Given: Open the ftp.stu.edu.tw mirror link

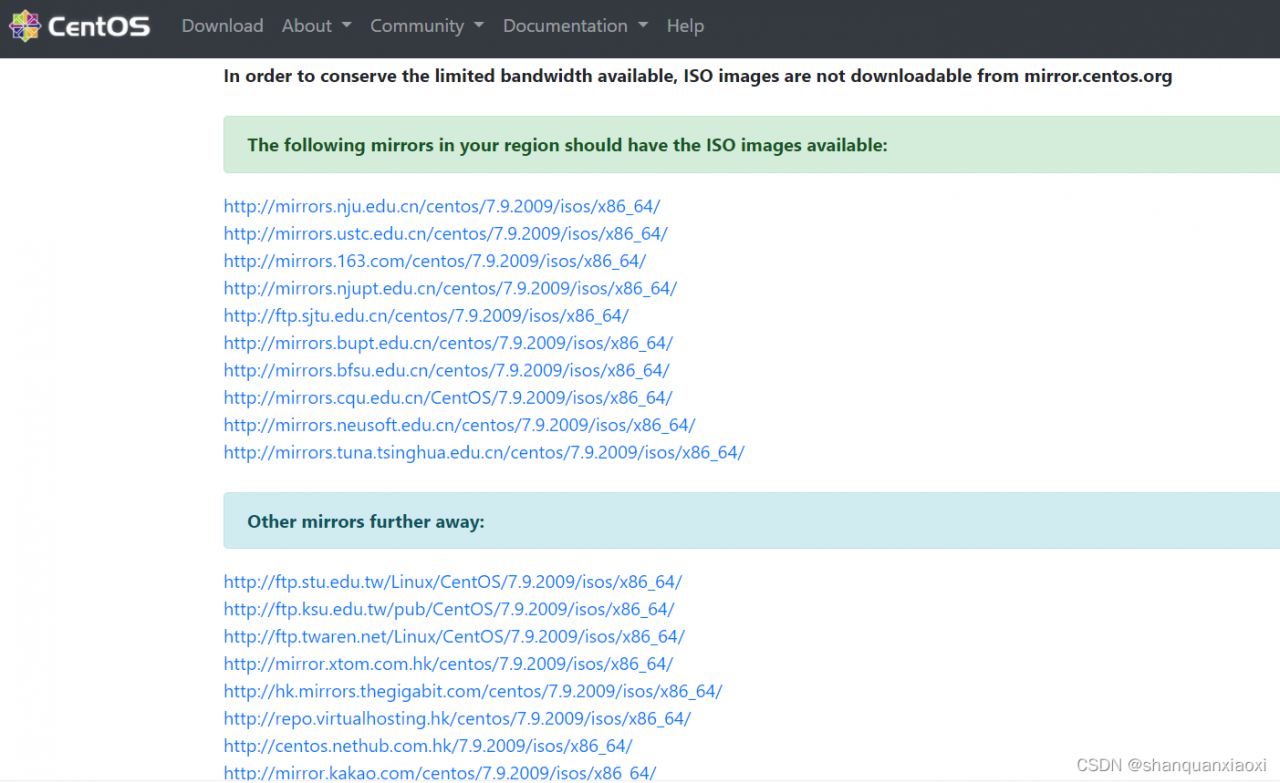Looking at the screenshot, I should 453,582.
